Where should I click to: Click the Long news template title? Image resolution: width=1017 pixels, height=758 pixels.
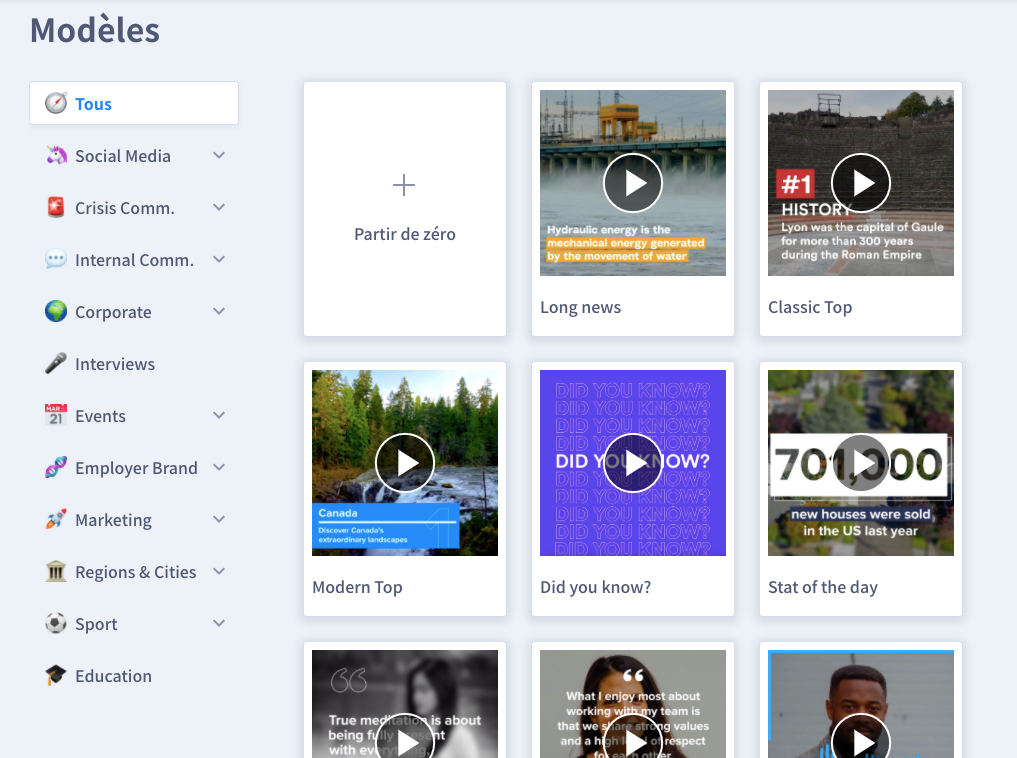580,307
